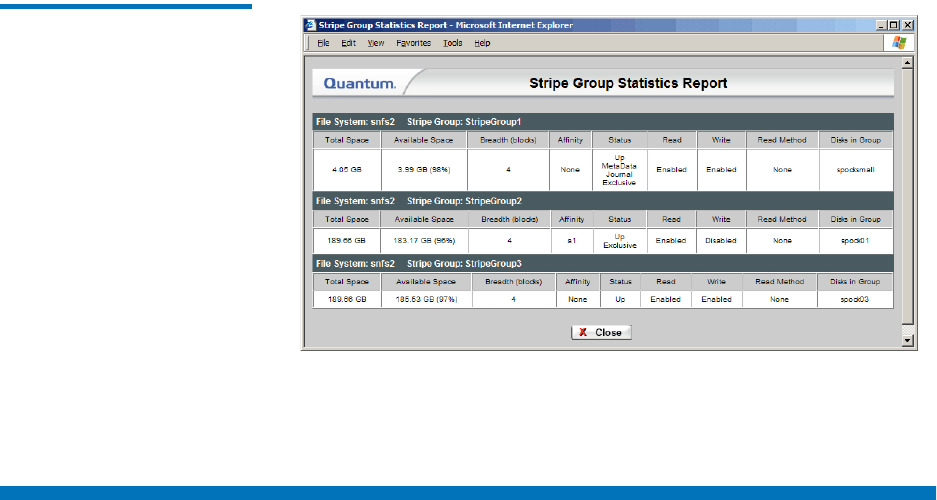Image resolution: width=937 pixels, height=500 pixels.
Task: Minimize the Stripe Group Statistics Report window
Action: click(x=880, y=24)
